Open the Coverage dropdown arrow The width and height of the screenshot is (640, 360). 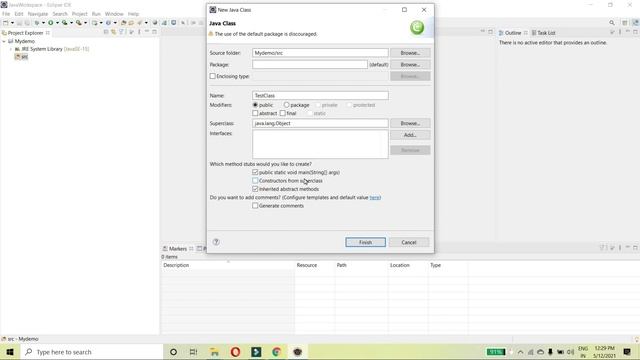tap(71, 23)
